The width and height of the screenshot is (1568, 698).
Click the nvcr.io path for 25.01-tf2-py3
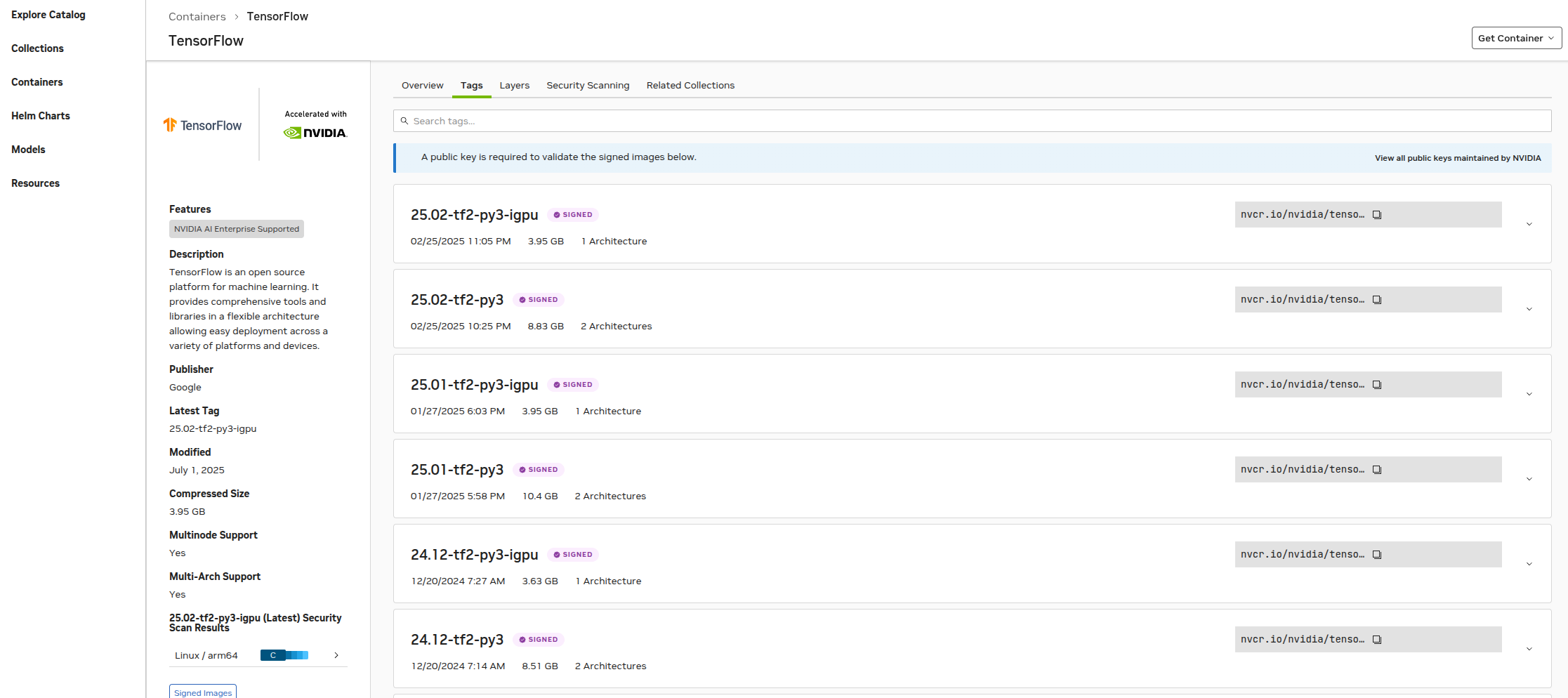coord(1302,470)
